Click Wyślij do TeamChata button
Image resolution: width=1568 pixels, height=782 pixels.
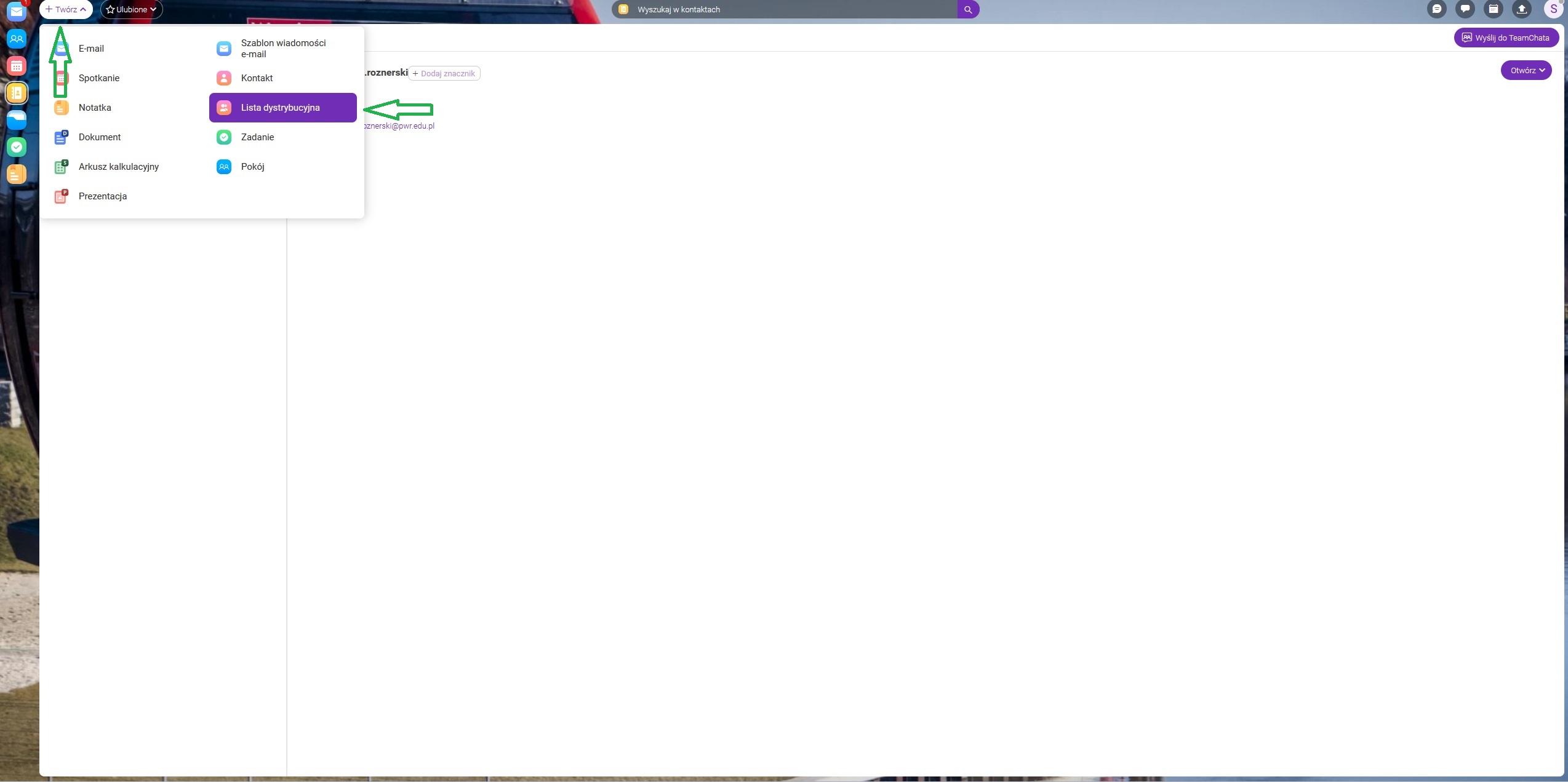pos(1506,38)
